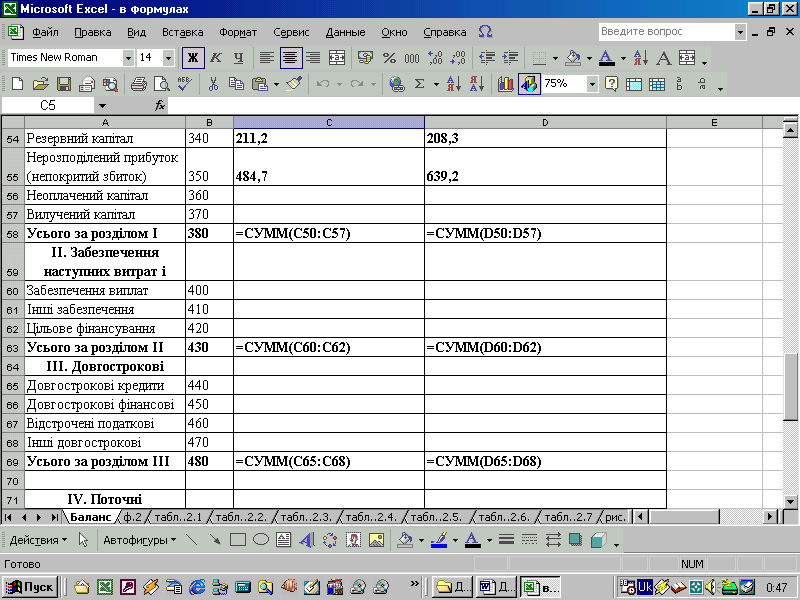Go to last sheet tab arrow
This screenshot has width=800, height=600.
(54, 517)
